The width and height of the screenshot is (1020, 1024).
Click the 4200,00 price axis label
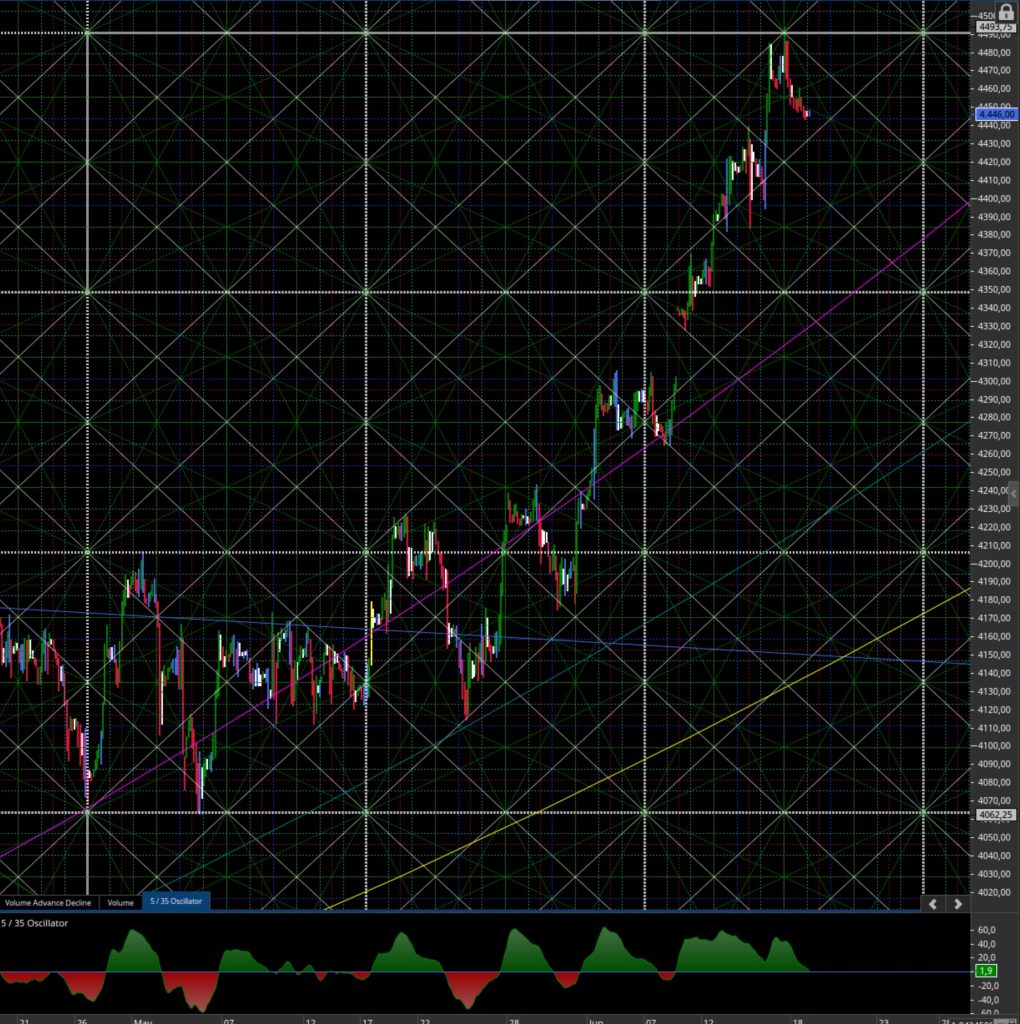pos(994,563)
